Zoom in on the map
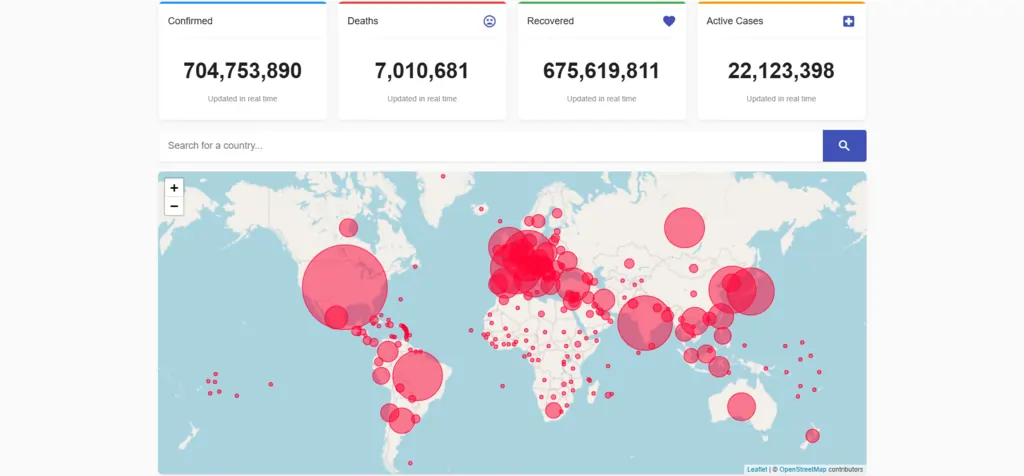This screenshot has width=1024, height=476. (174, 188)
